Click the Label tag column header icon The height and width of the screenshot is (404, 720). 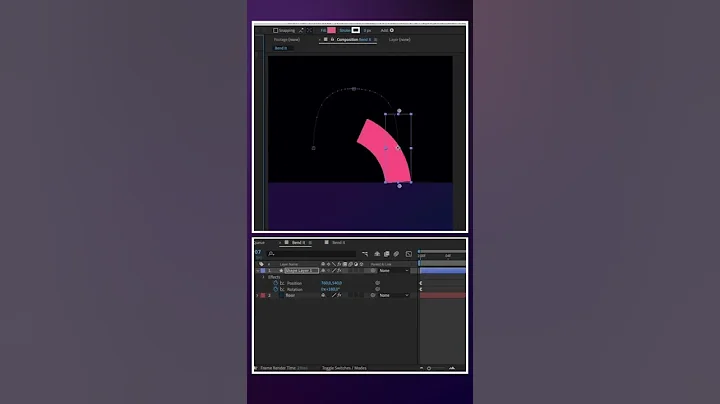click(261, 264)
